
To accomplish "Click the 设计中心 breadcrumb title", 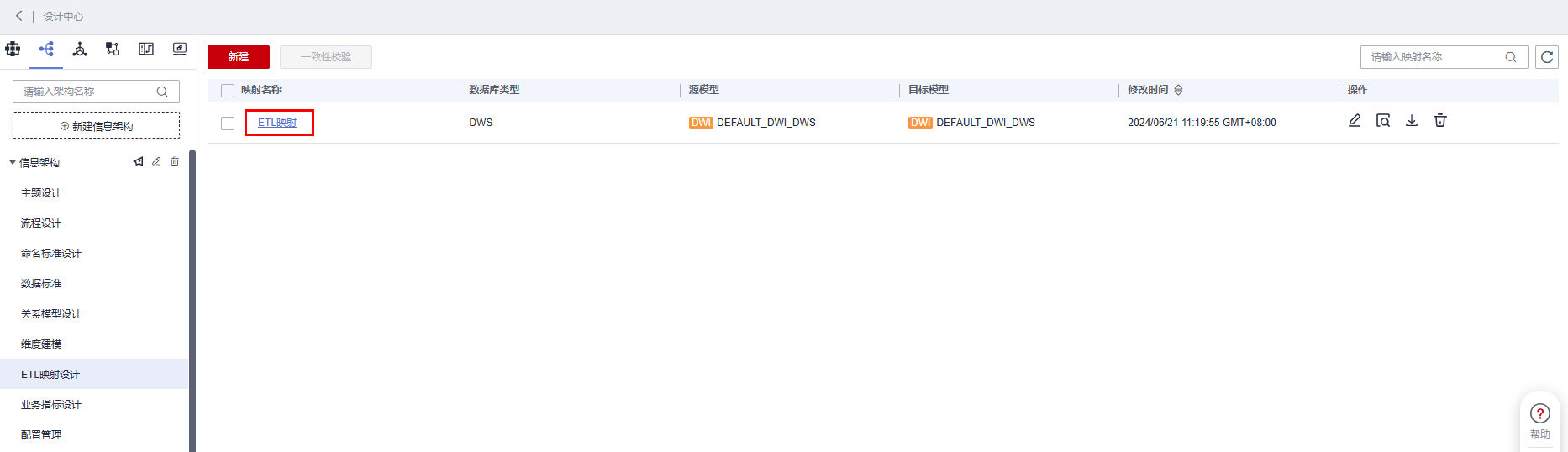I will 63,17.
